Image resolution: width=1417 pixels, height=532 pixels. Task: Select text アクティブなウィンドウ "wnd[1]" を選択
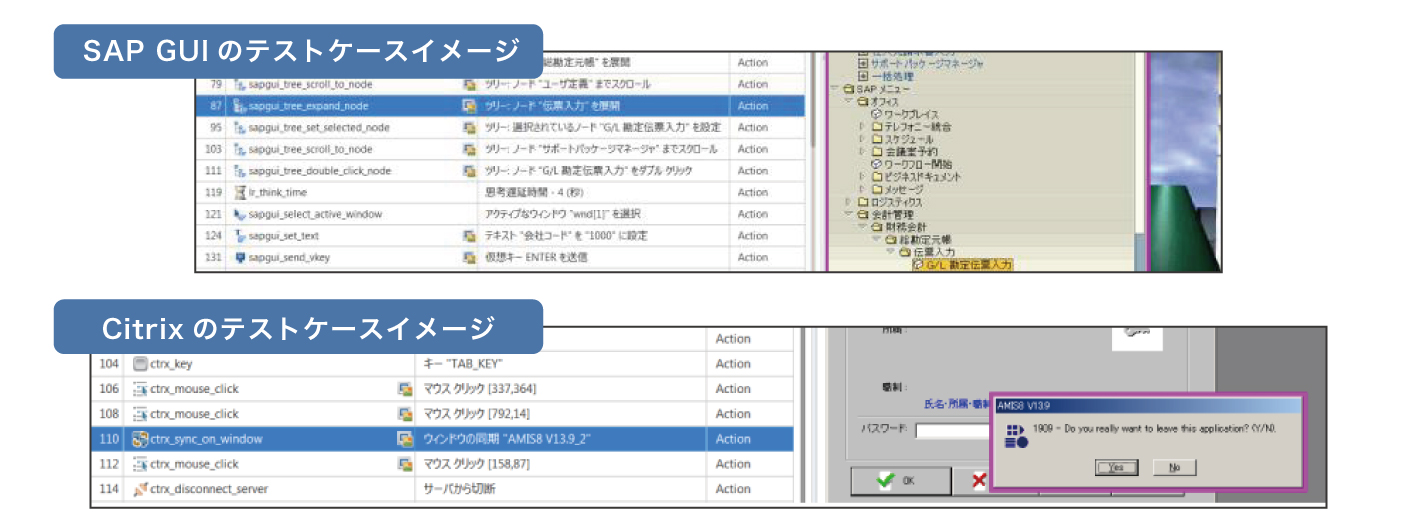[562, 214]
